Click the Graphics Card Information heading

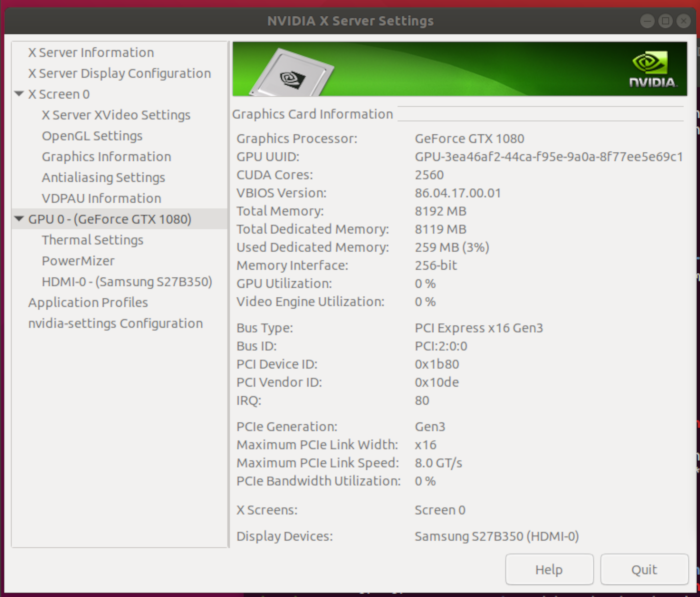click(312, 114)
